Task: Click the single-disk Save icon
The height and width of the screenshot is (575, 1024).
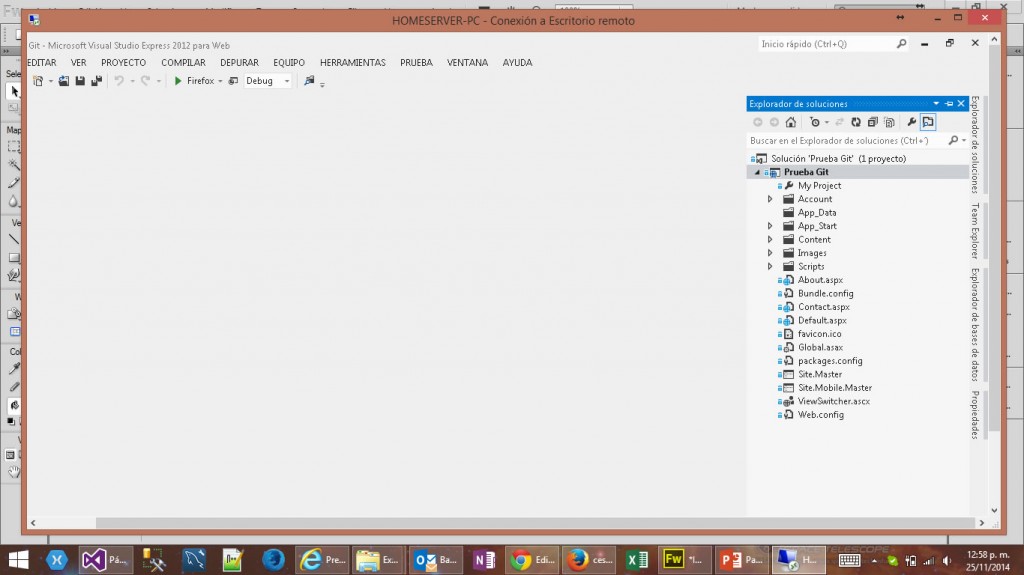Action: (x=80, y=81)
